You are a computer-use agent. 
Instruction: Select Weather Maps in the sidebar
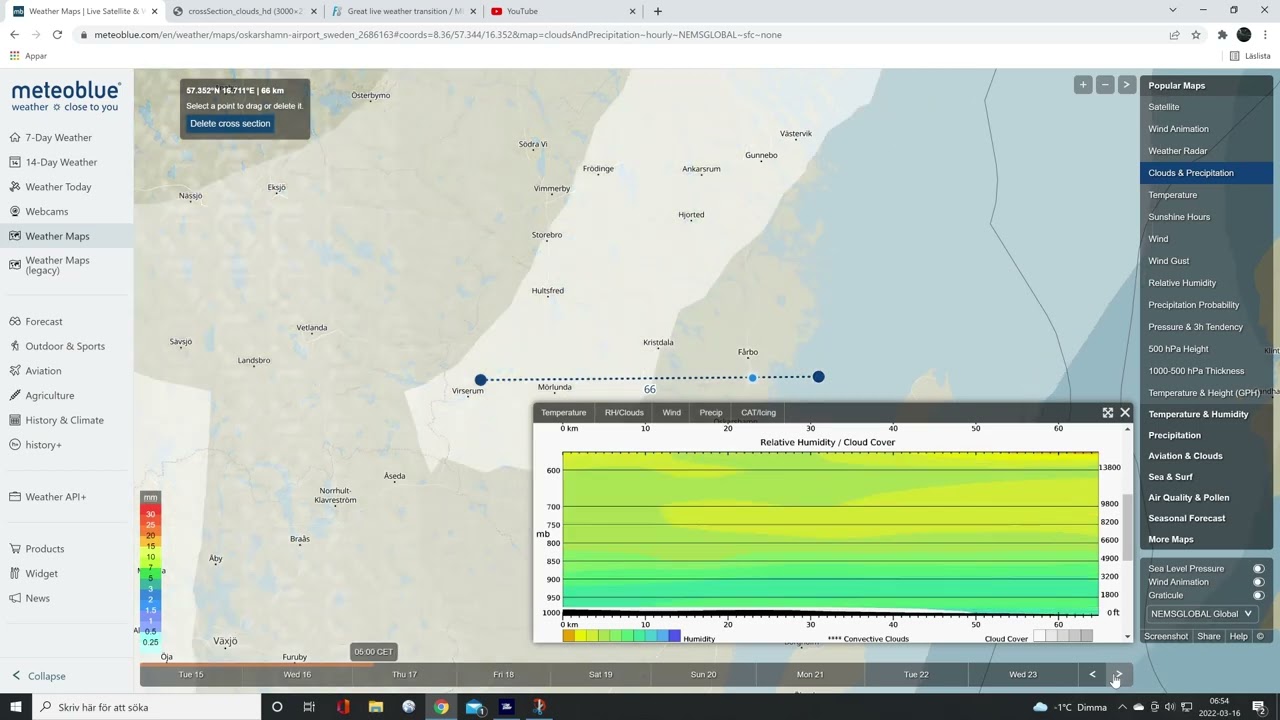point(57,236)
